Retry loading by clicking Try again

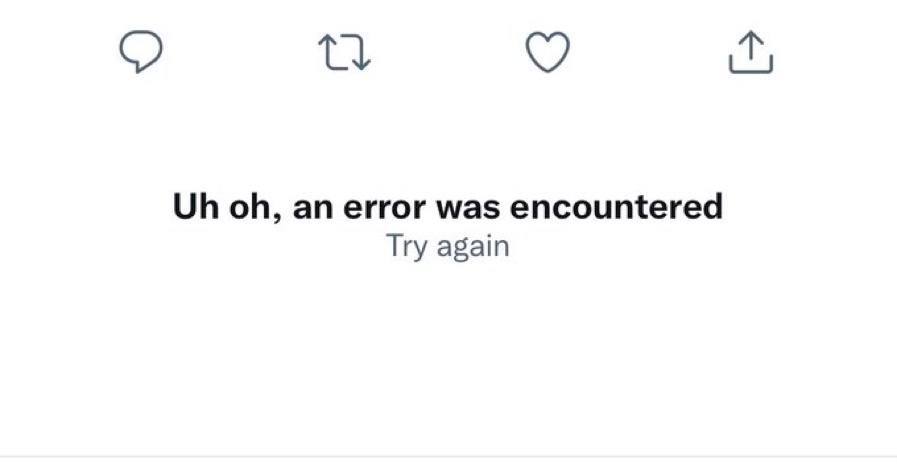click(x=447, y=246)
